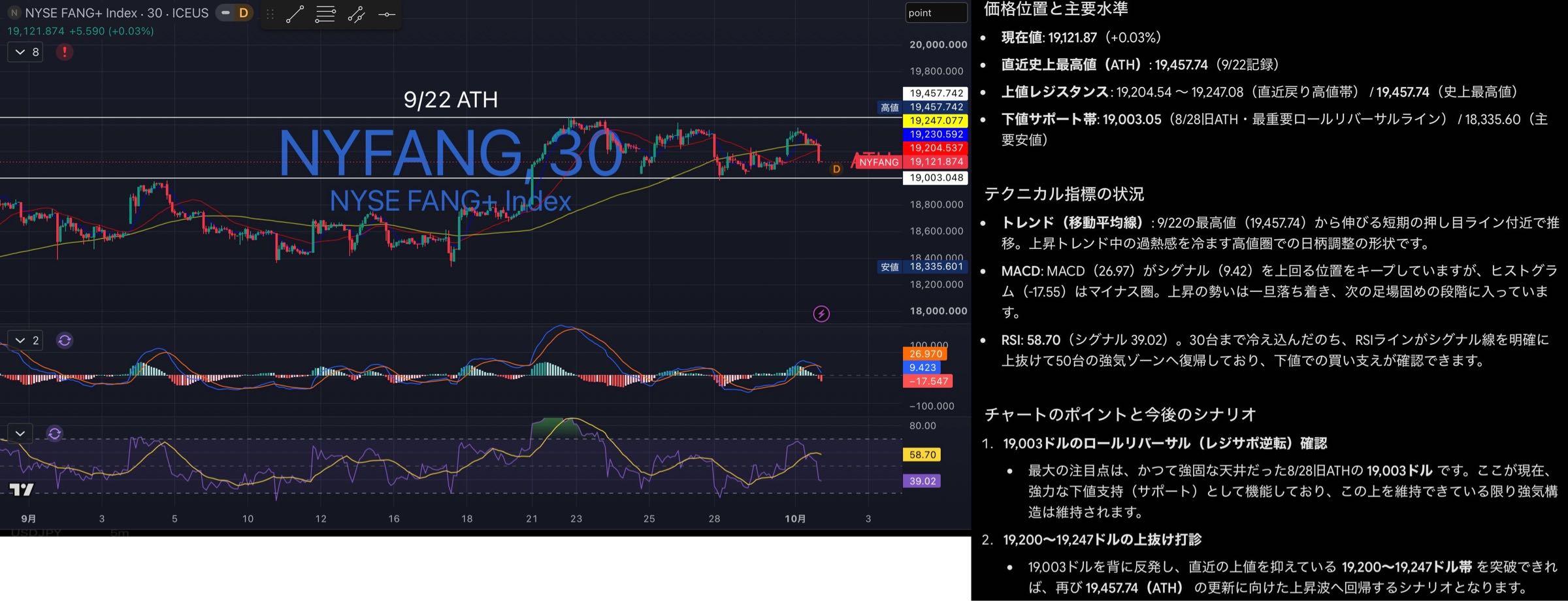Click the NYSE FANG+ Index · 30 · ICEUS title
The width and height of the screenshot is (1568, 601).
point(117,13)
